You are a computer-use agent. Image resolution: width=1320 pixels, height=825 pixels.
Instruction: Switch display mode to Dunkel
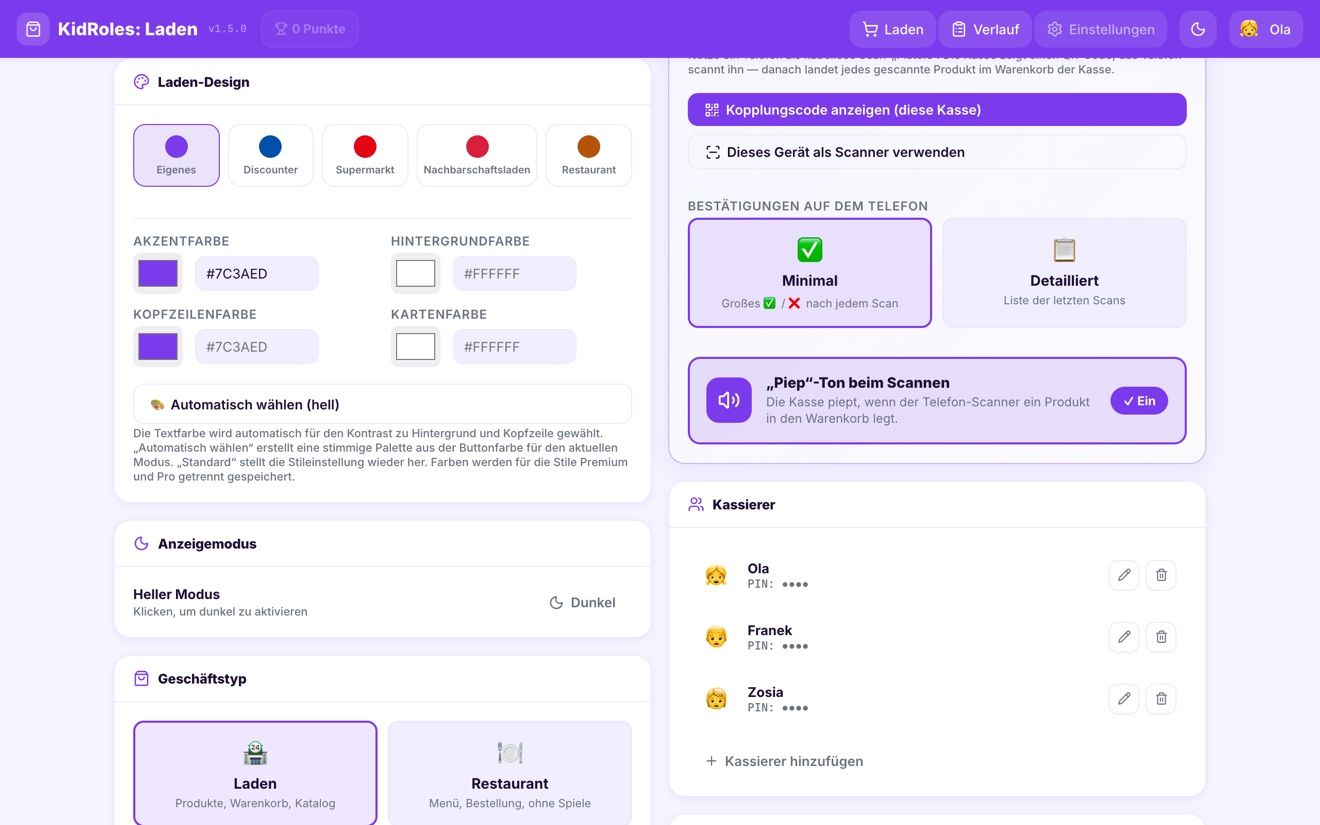[x=583, y=603]
